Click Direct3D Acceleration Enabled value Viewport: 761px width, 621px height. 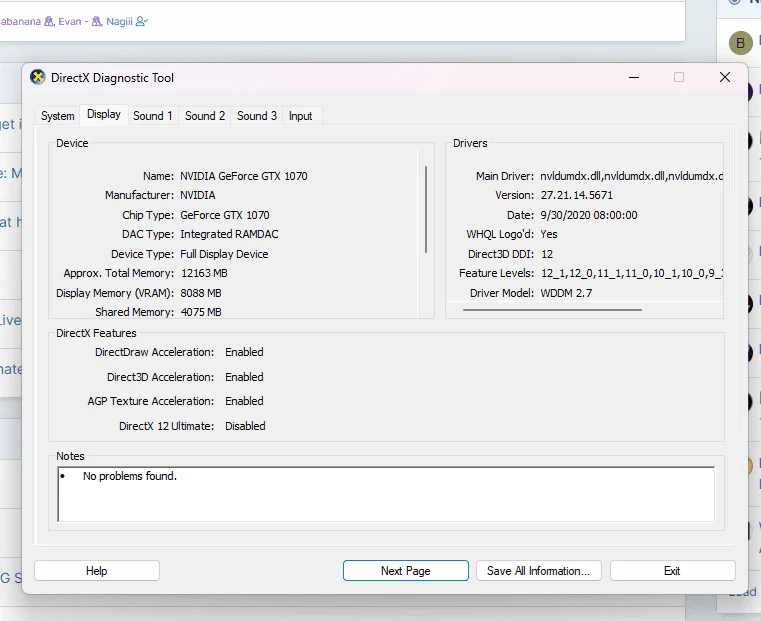(244, 377)
